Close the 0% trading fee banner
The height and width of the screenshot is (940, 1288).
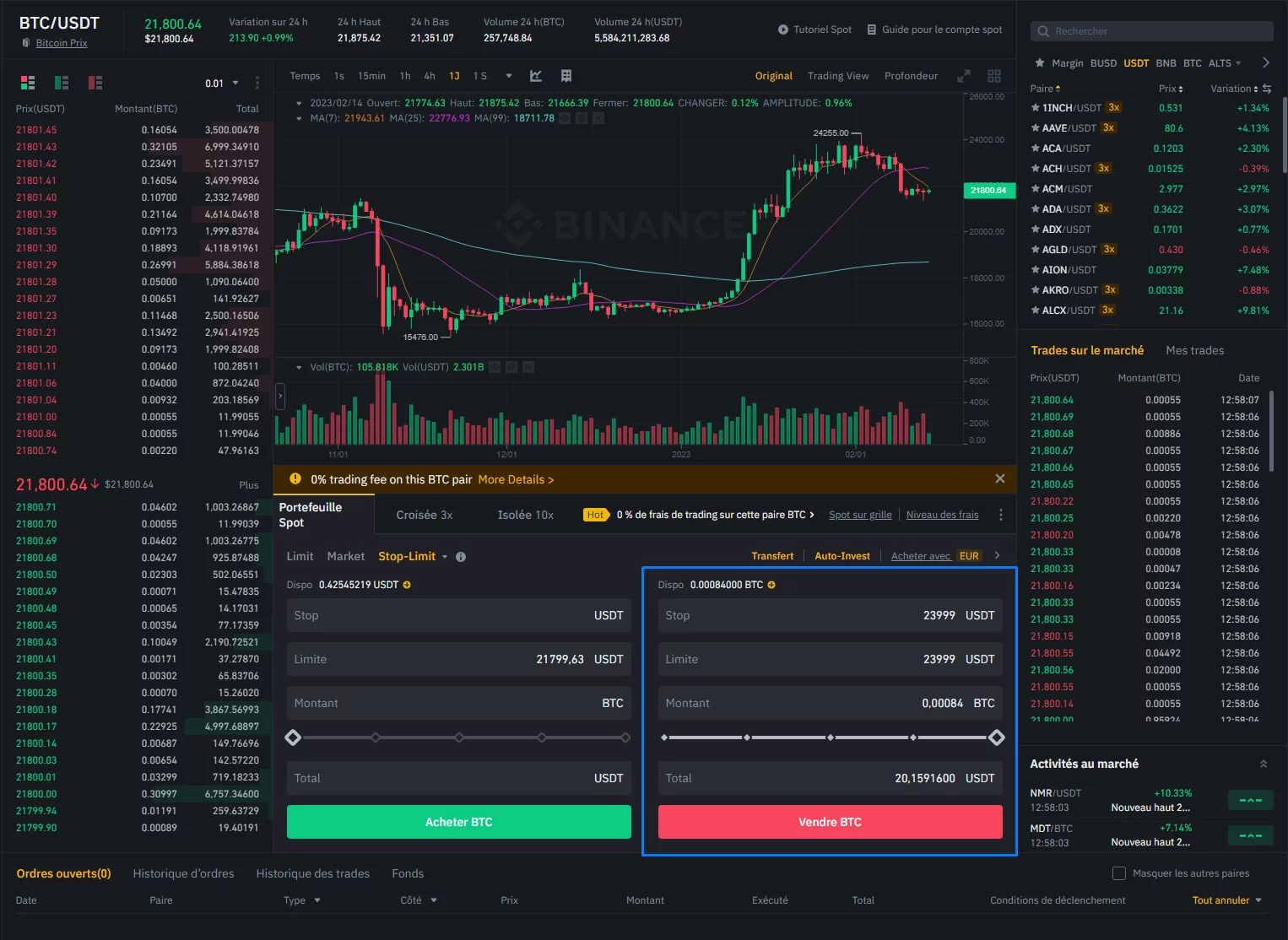1000,478
